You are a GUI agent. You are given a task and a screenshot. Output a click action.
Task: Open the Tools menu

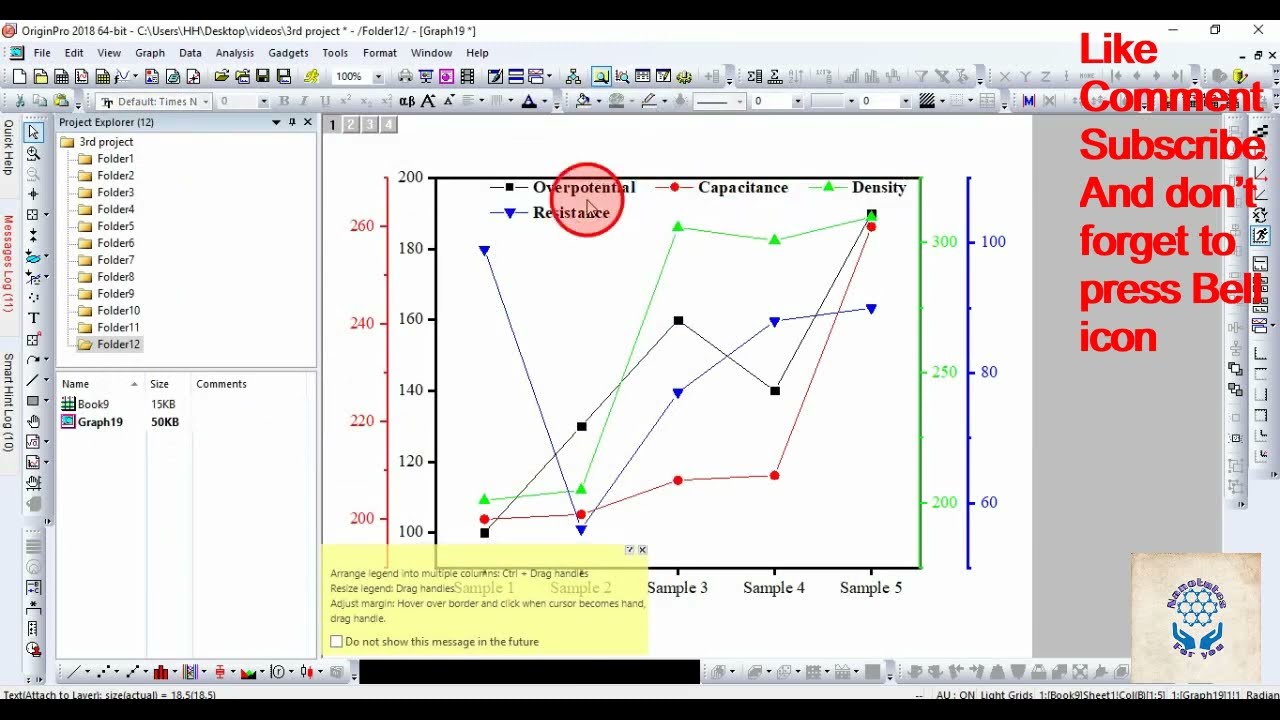(x=335, y=53)
